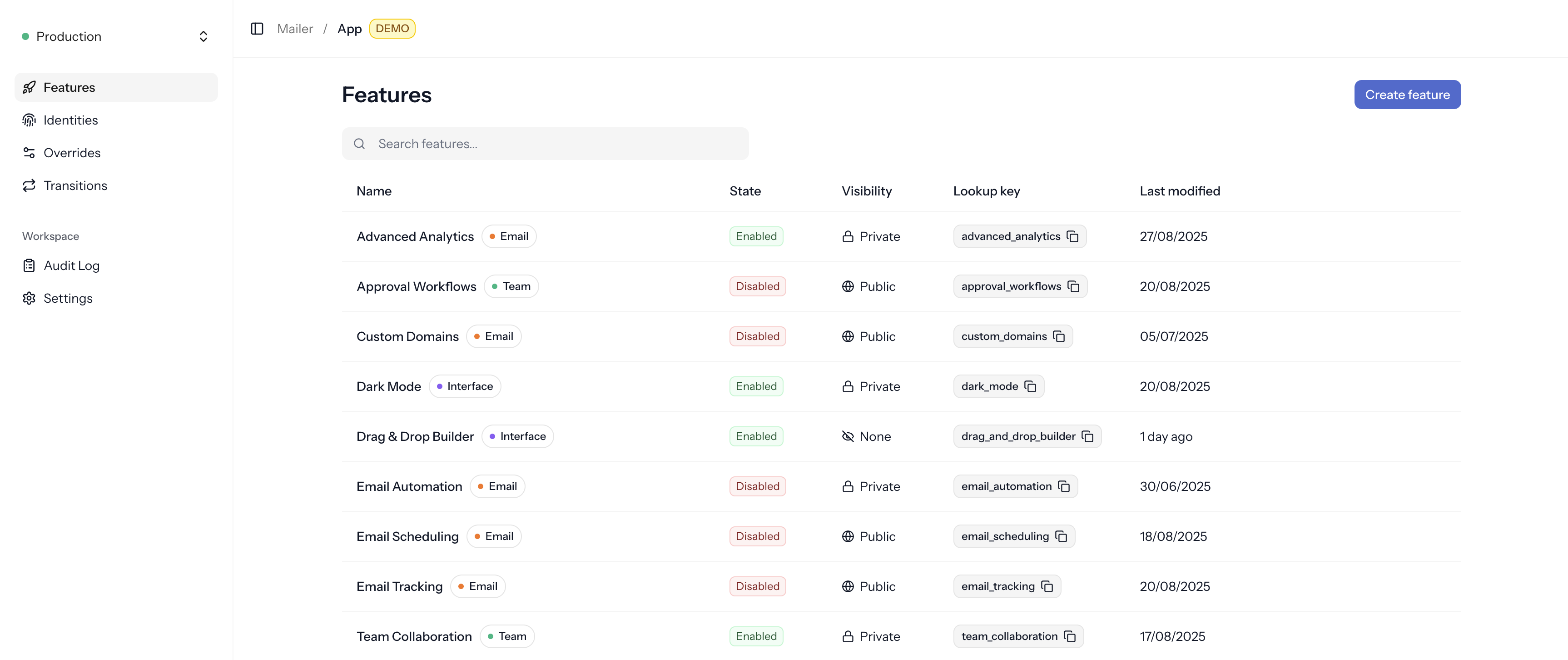Click the Identities fingerprint icon
This screenshot has width=1568, height=660.
[x=29, y=120]
